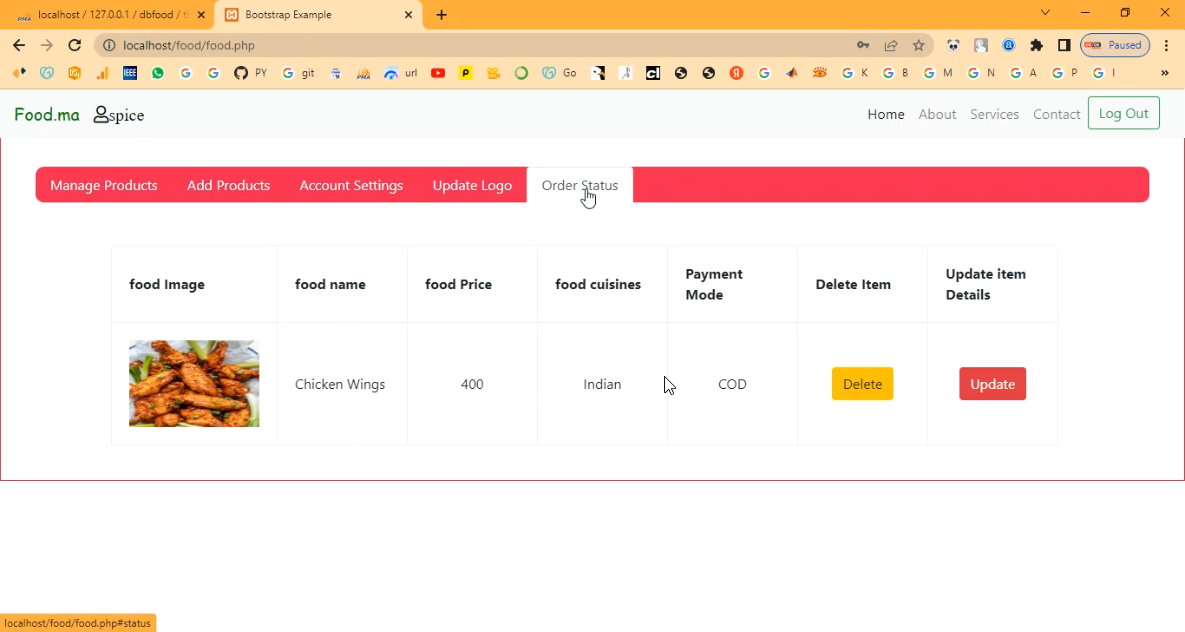Go to the Home nav link
This screenshot has height=632, width=1185.
[886, 114]
